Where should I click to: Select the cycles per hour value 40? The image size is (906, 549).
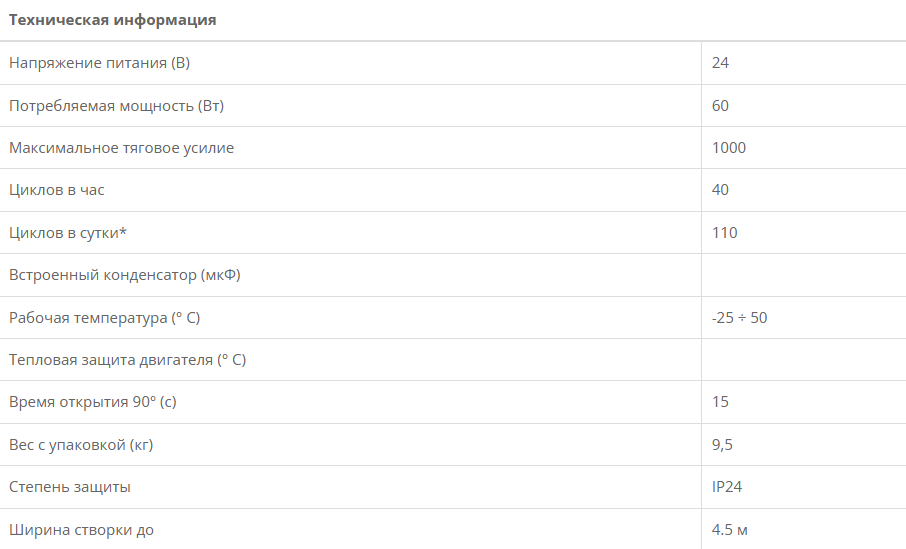click(720, 190)
